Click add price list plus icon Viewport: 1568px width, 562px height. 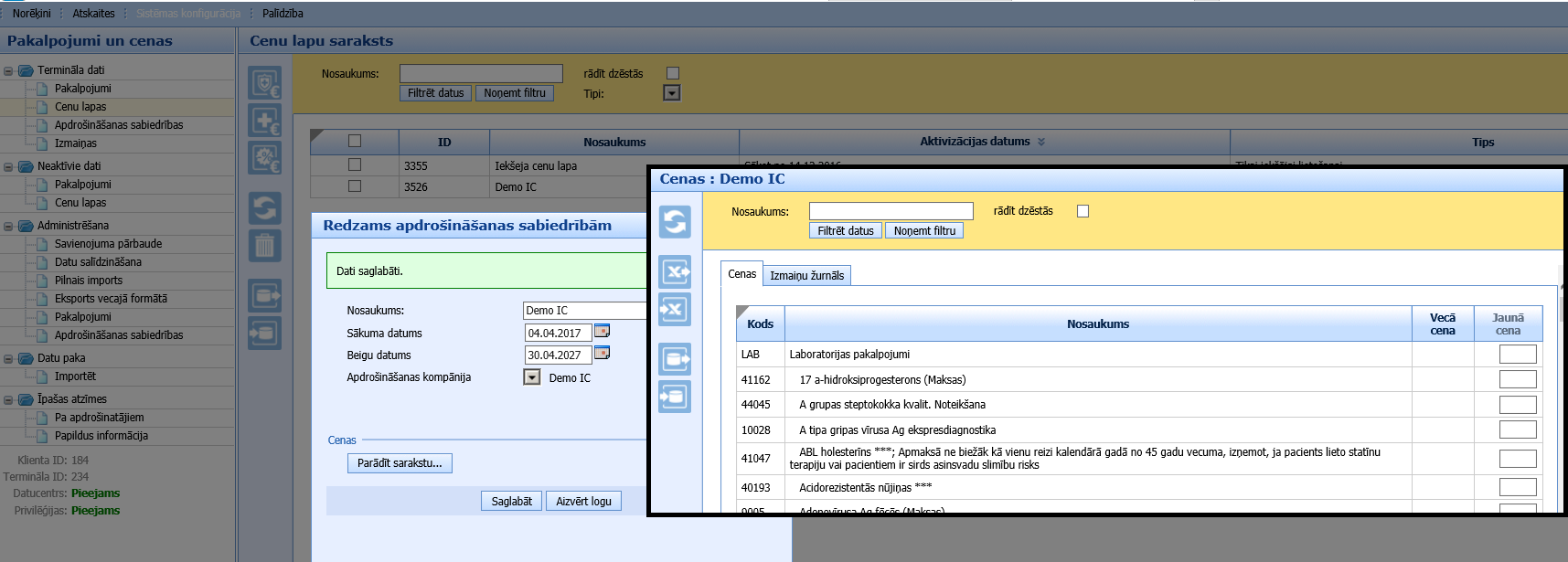tap(264, 121)
